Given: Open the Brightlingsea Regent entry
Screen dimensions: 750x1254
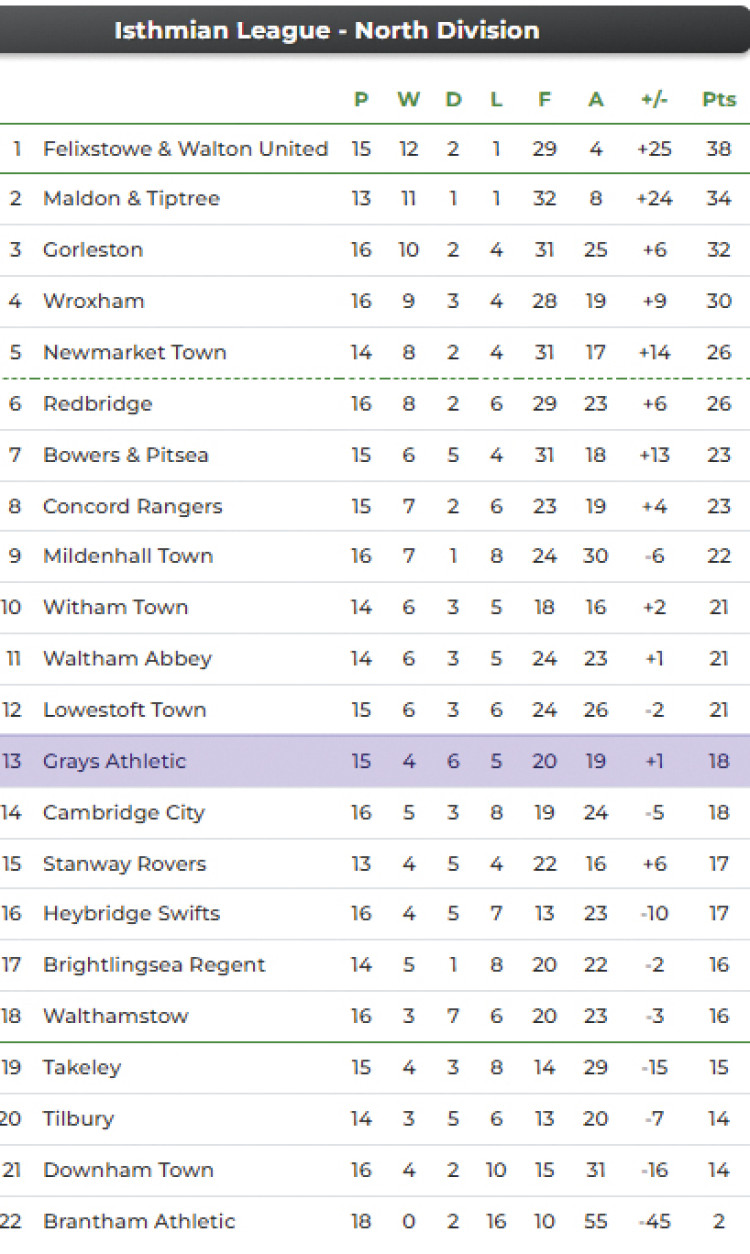Looking at the screenshot, I should [154, 965].
